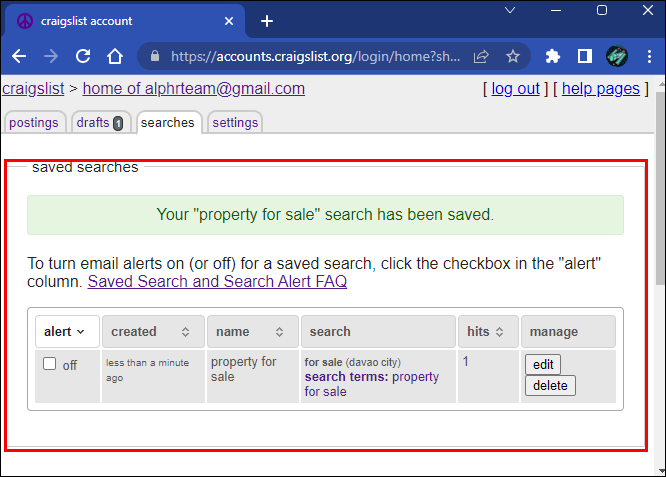This screenshot has width=666, height=477.
Task: Click the craigslist peace sign favicon
Action: [25, 21]
